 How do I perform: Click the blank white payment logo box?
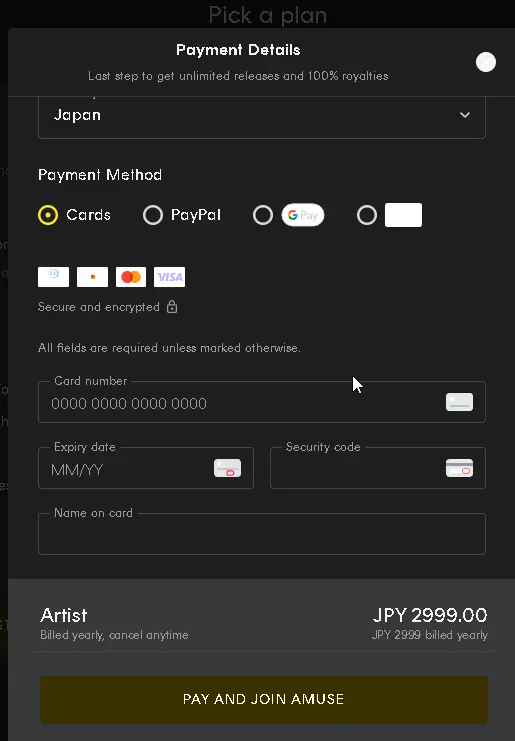pos(403,215)
